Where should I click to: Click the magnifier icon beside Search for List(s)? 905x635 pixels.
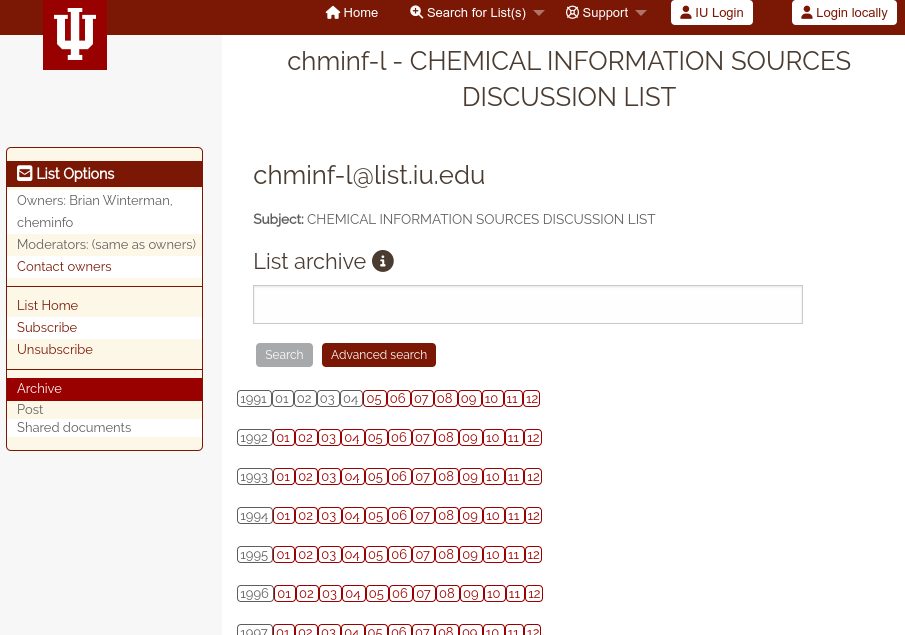(416, 12)
